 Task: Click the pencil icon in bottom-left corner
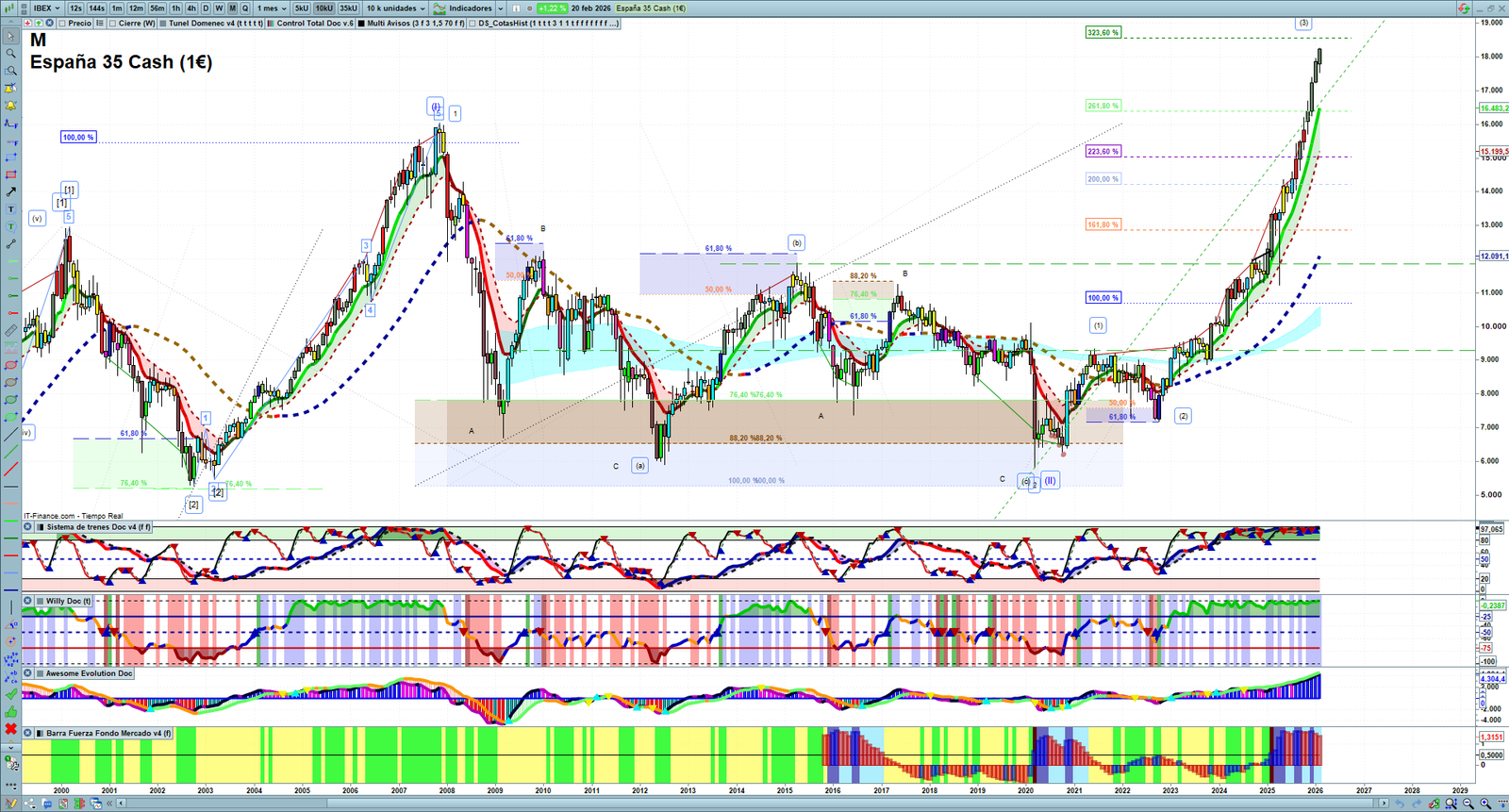click(10, 804)
